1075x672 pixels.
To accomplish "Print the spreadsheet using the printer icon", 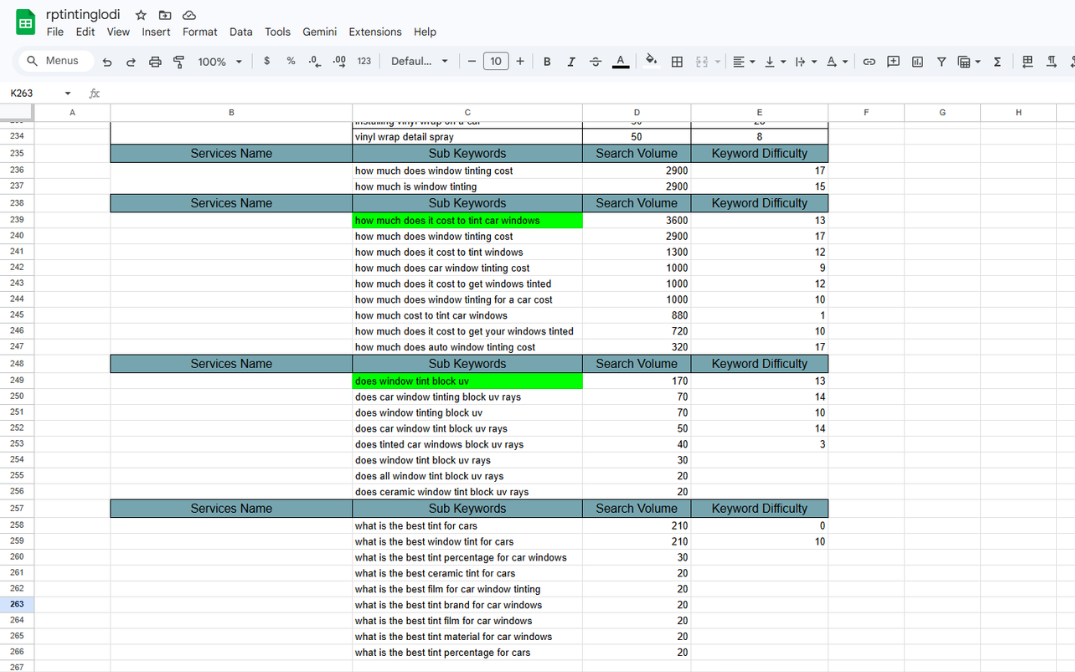I will point(155,62).
